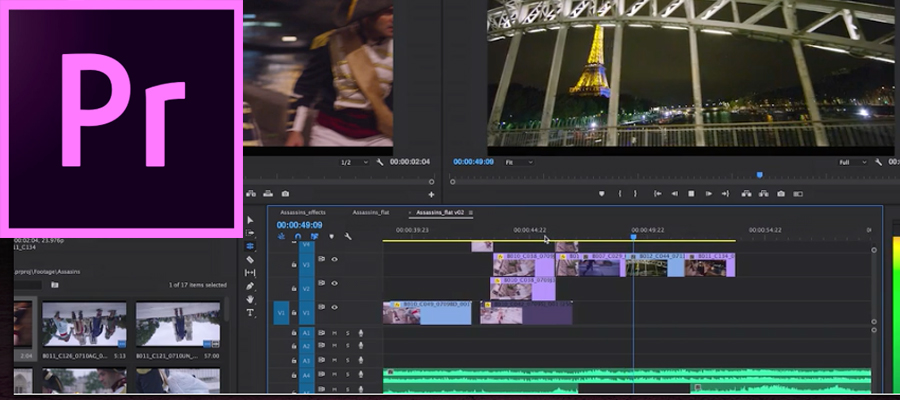Toggle eye visibility on track V3
Screen dimensions: 900x400
pos(334,259)
